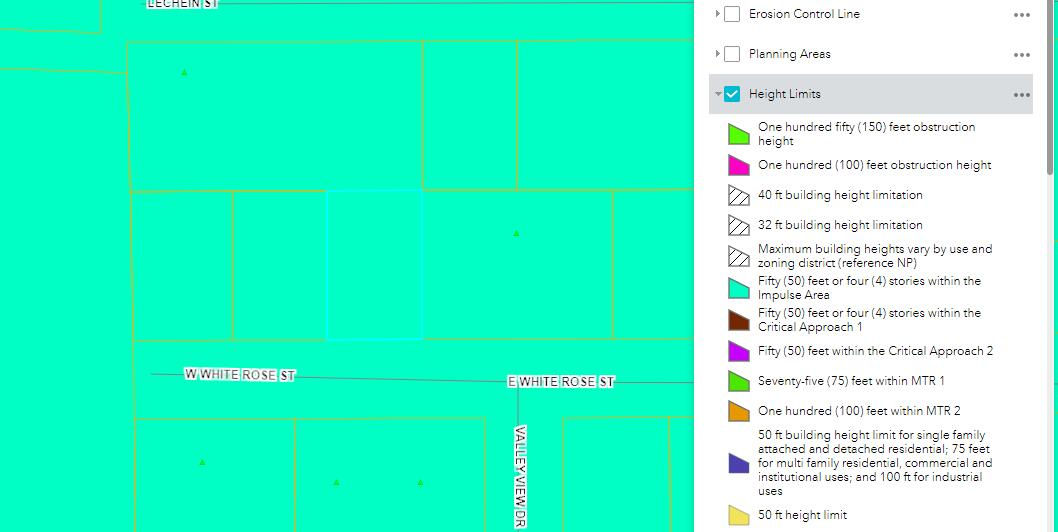Select the Planning Areas layer title

(789, 54)
